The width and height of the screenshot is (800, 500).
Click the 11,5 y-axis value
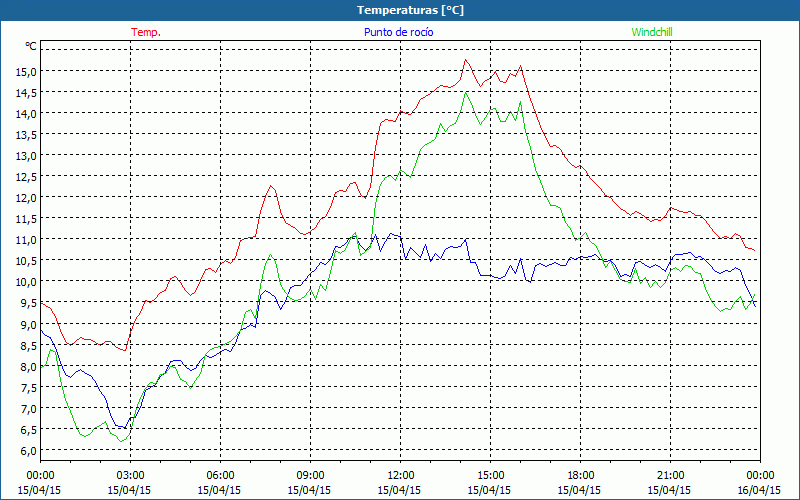(x=27, y=219)
